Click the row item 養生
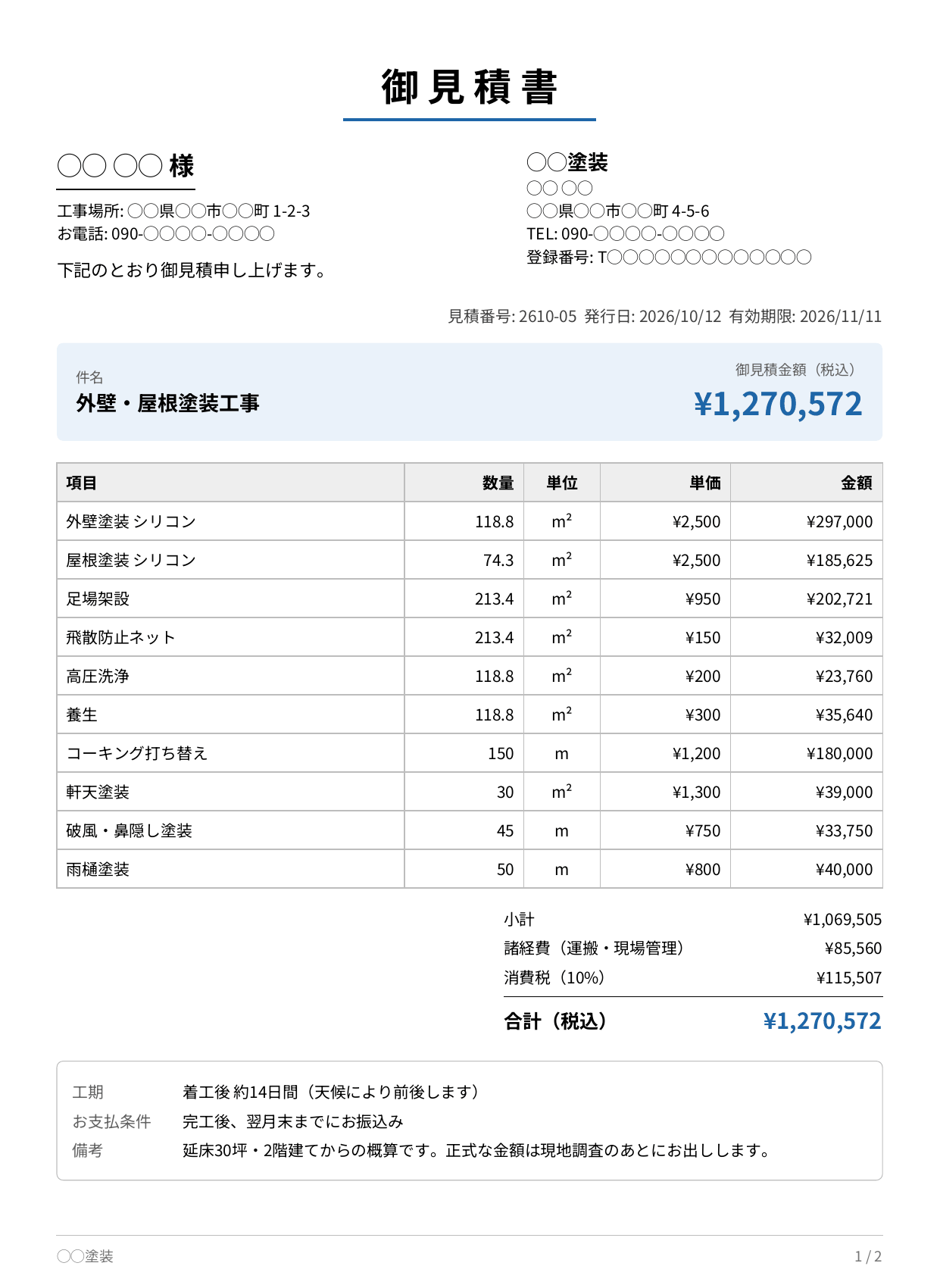 click(82, 714)
